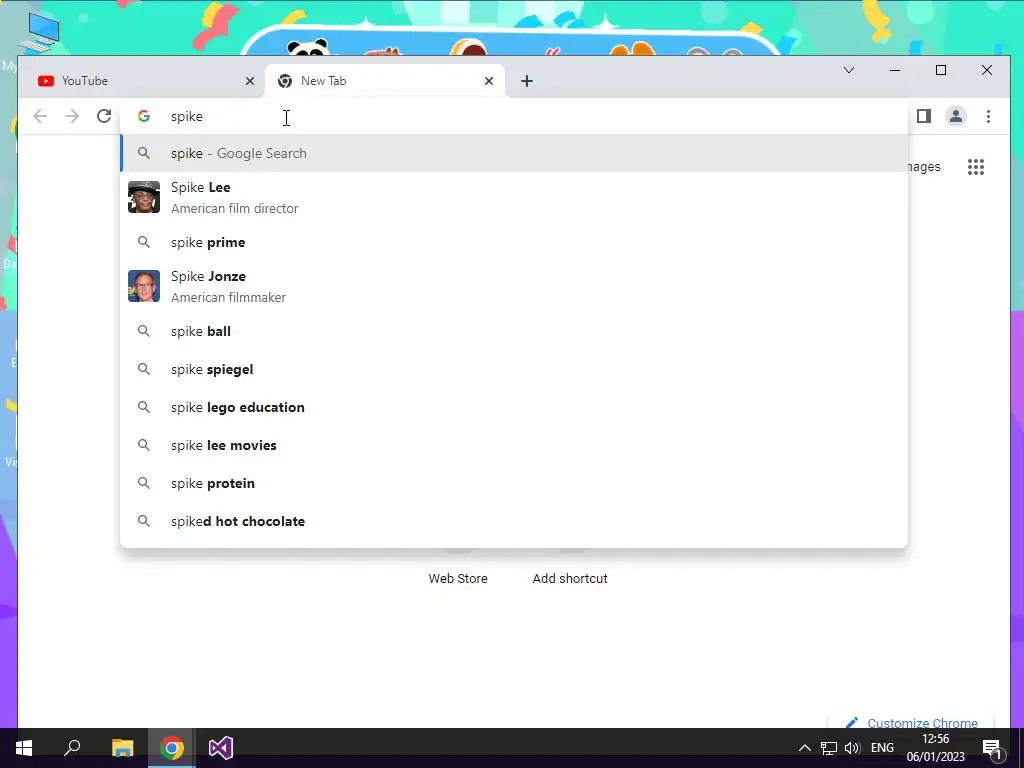Select the 'spike - Google Search' suggestion
Viewport: 1024px width, 768px height.
click(514, 153)
